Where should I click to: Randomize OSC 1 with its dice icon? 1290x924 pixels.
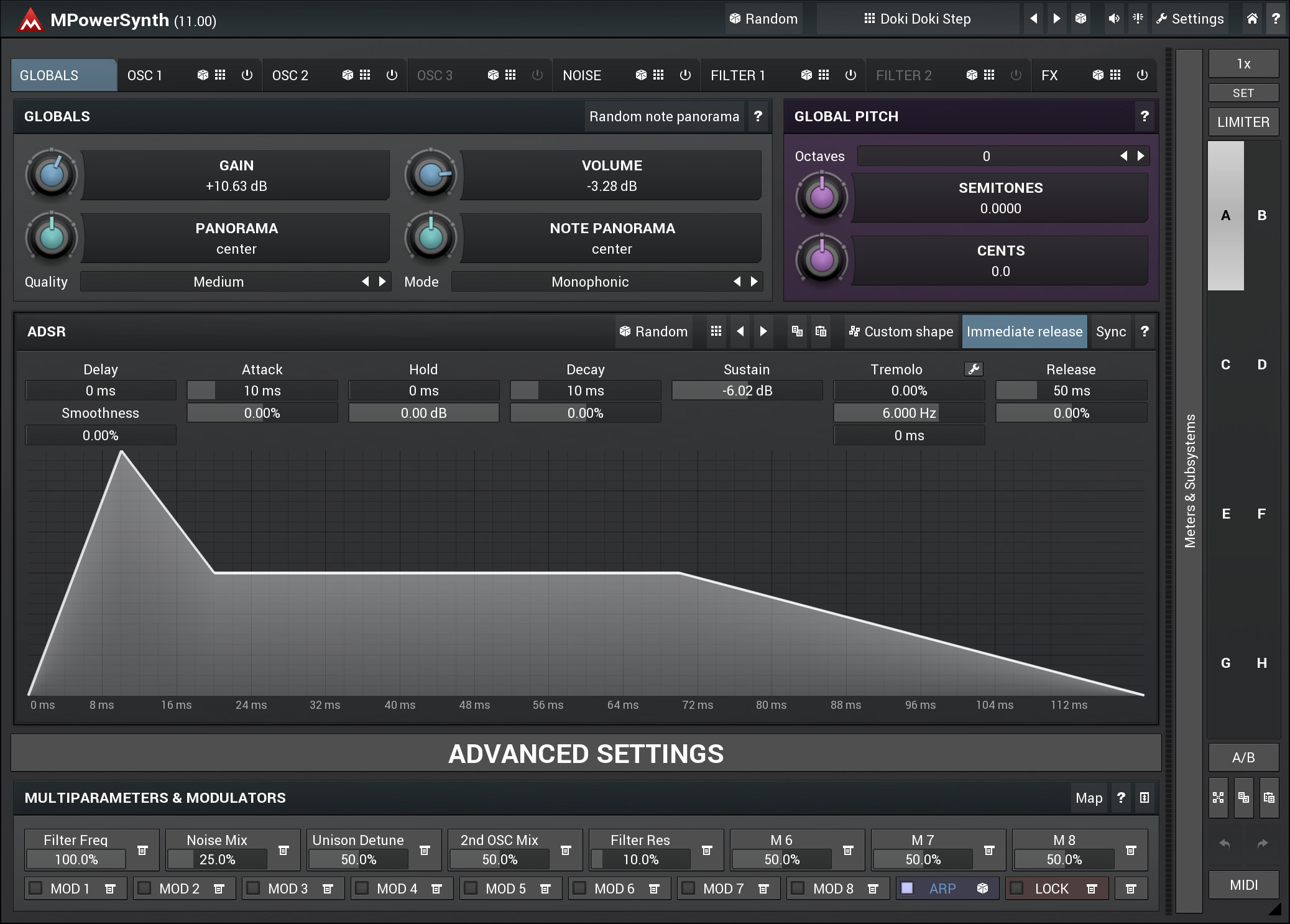203,75
